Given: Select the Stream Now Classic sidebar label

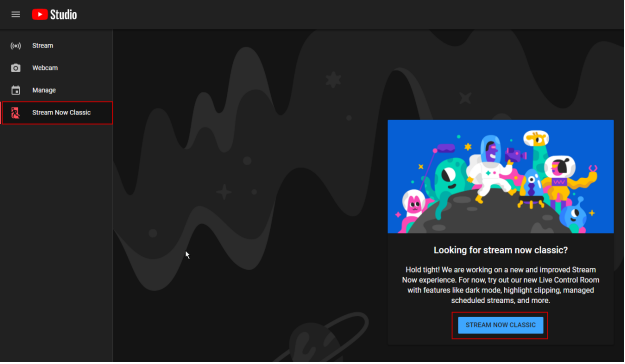Looking at the screenshot, I should pyautogui.click(x=61, y=113).
